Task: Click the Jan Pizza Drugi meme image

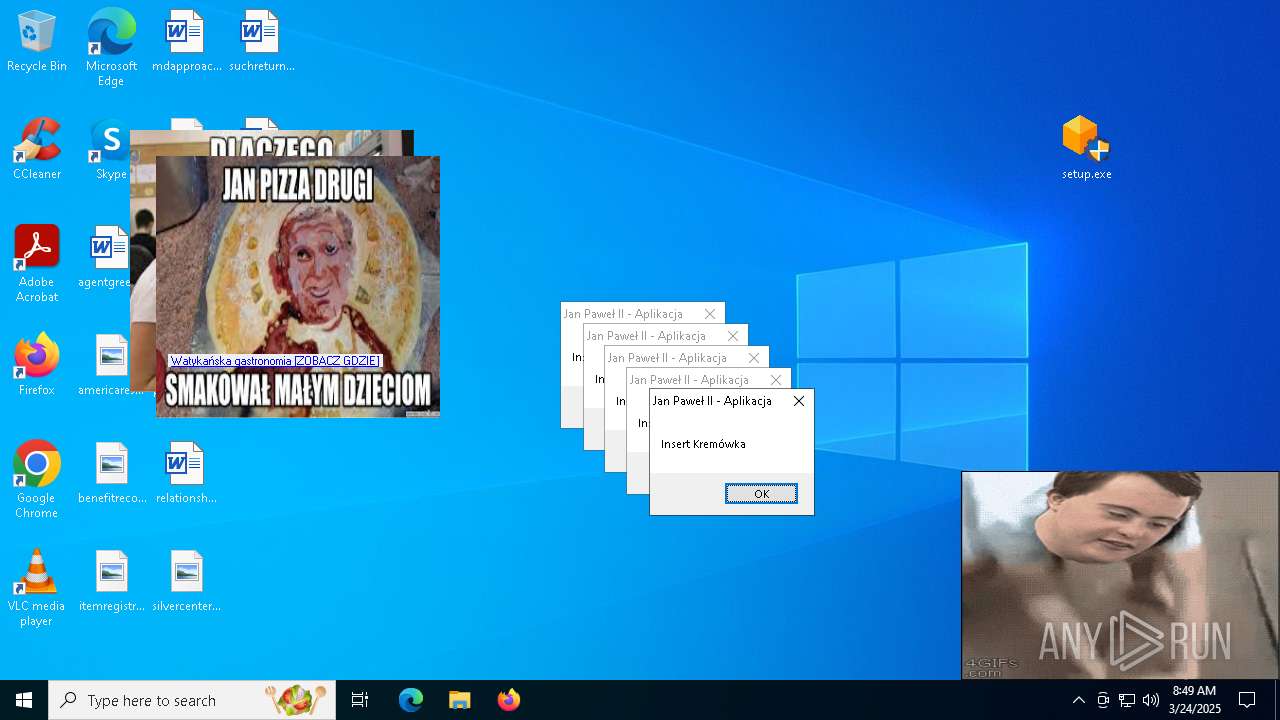Action: pos(298,286)
